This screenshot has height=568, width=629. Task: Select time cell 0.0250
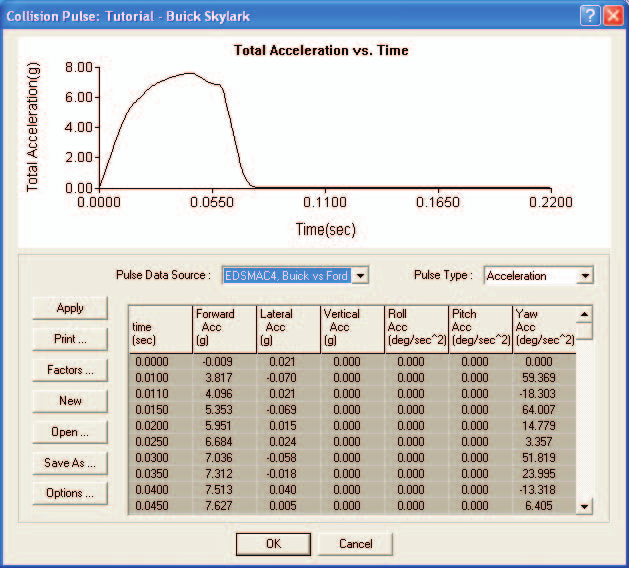click(x=160, y=442)
